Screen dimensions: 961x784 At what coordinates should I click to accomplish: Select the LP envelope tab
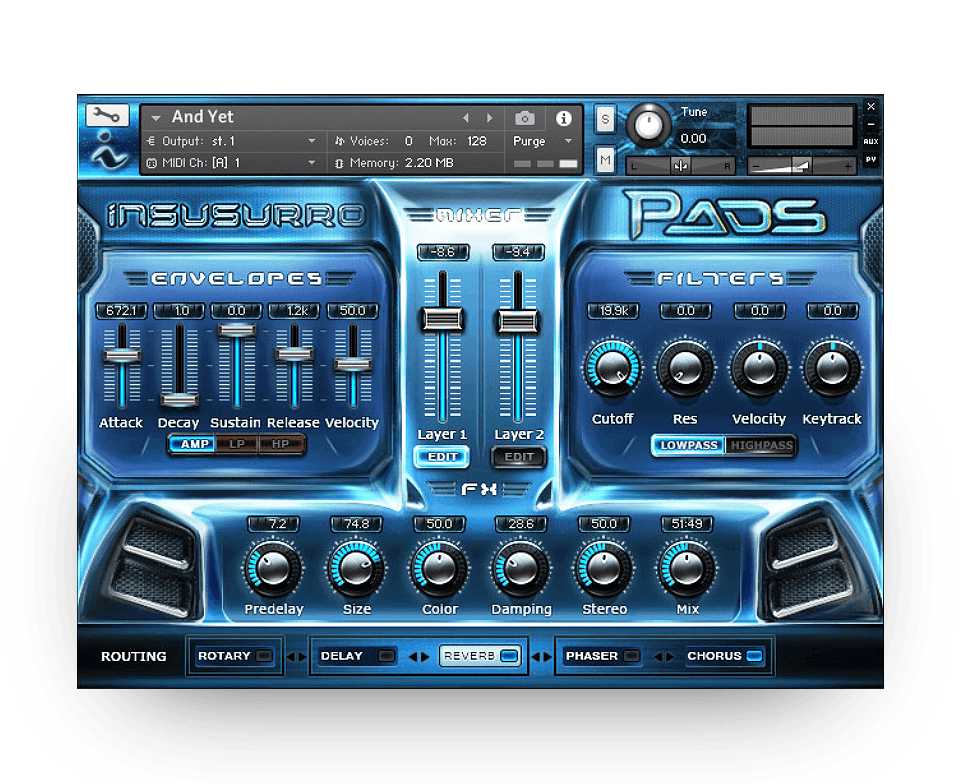click(237, 444)
